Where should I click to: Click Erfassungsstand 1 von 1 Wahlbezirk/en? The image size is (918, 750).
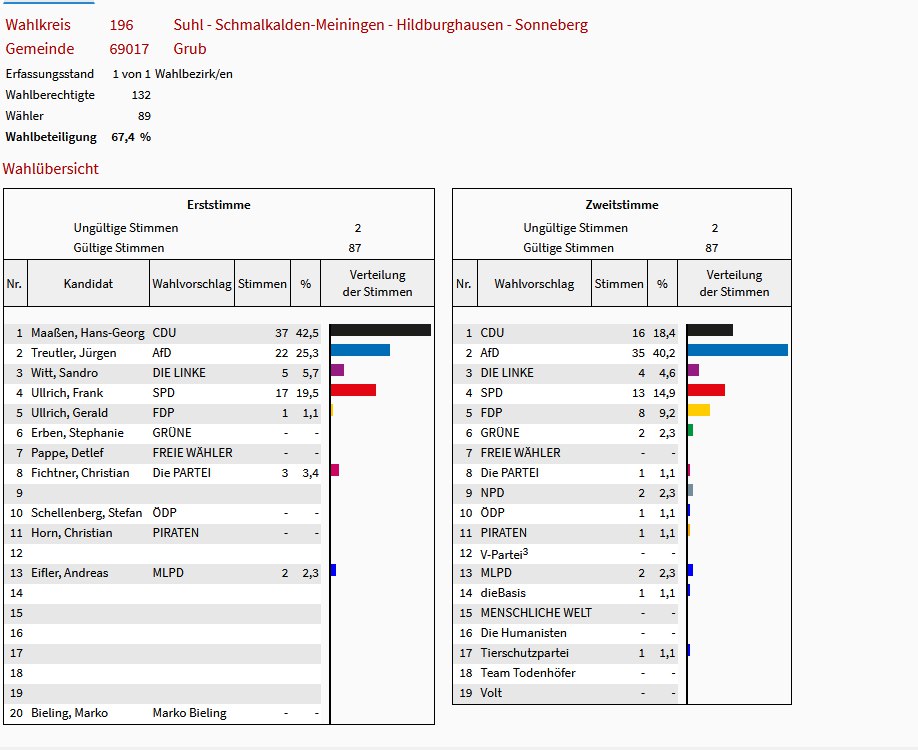click(x=173, y=74)
